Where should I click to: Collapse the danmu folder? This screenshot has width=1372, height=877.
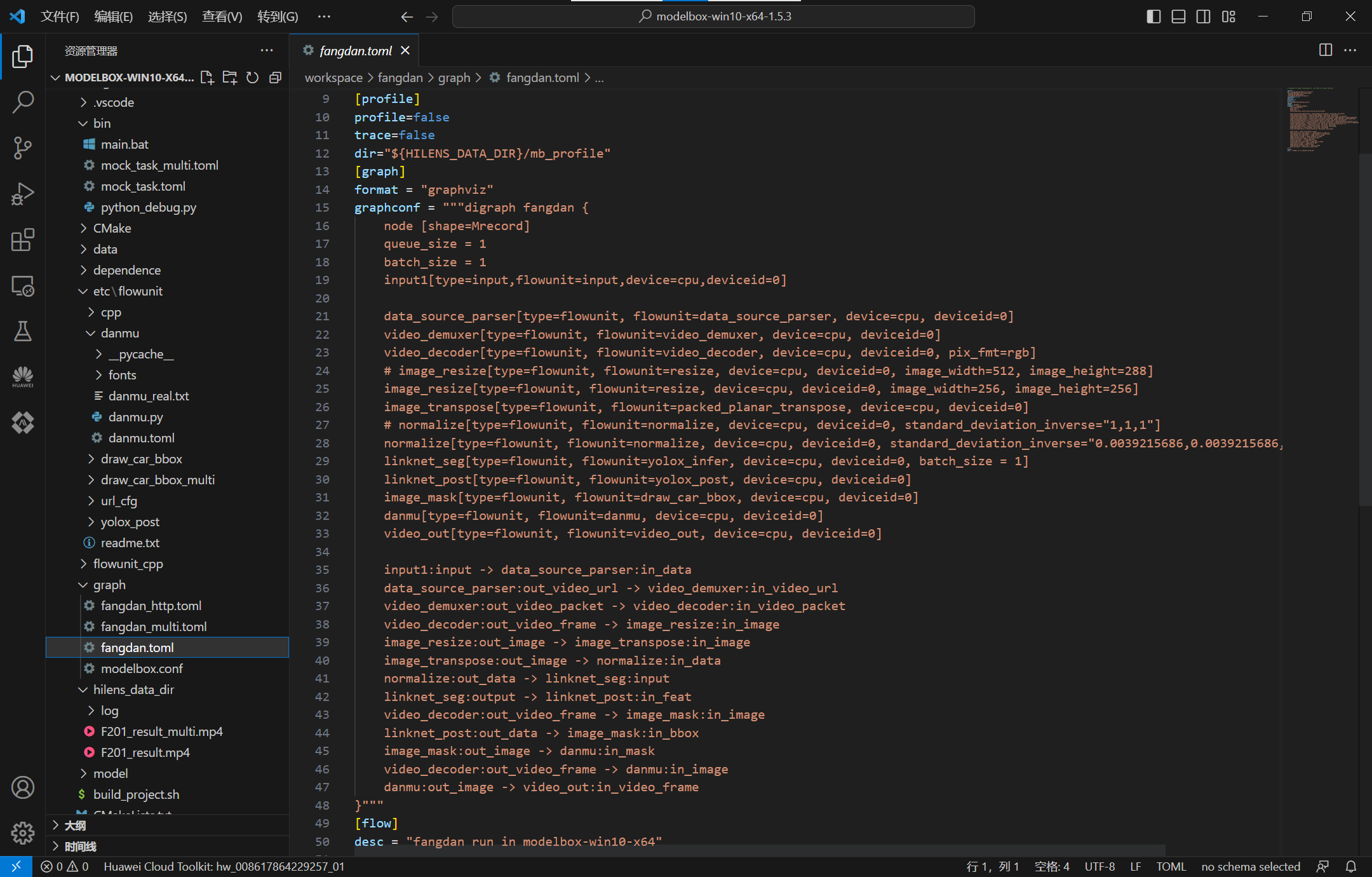(119, 333)
